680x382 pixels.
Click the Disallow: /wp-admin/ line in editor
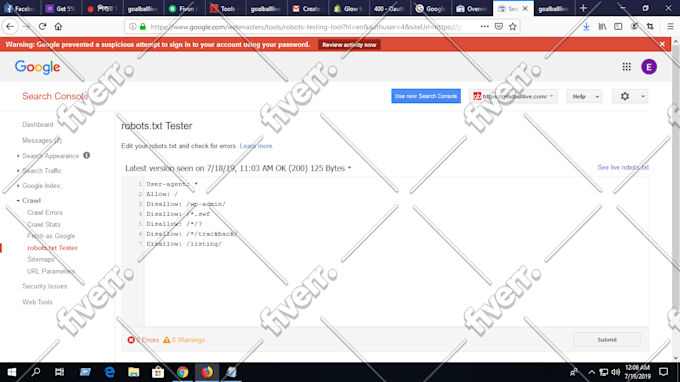click(186, 204)
